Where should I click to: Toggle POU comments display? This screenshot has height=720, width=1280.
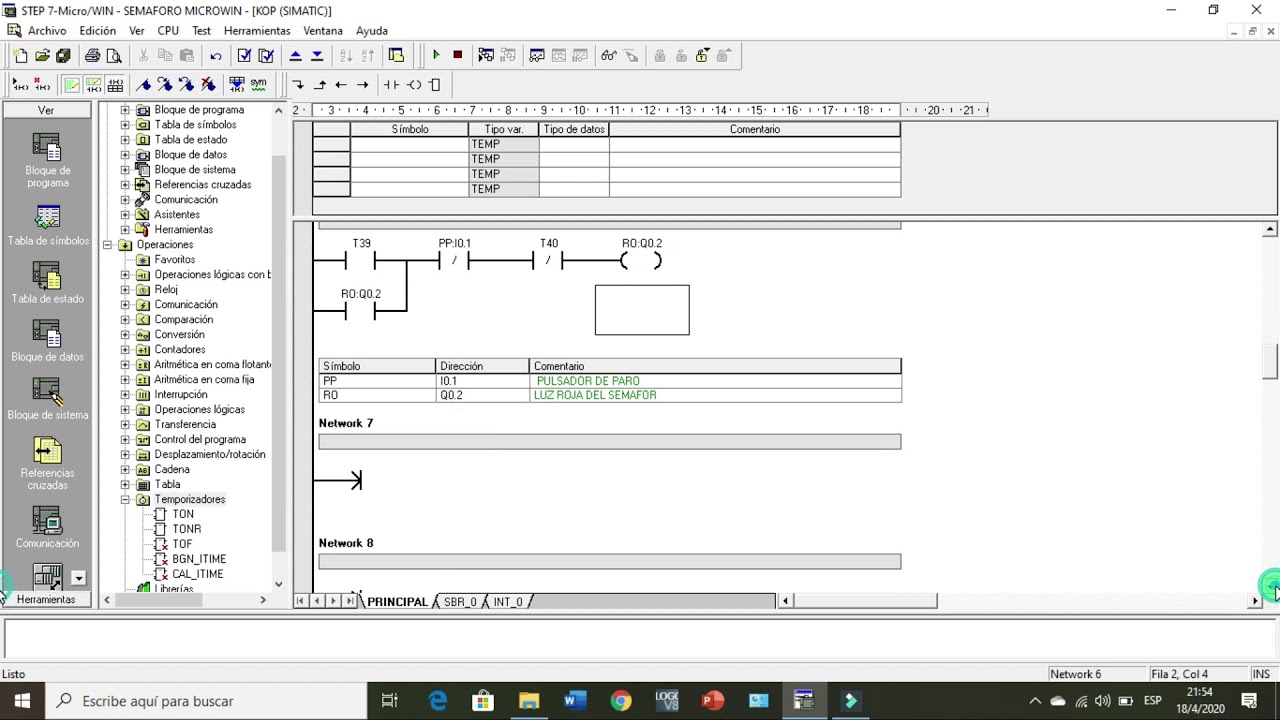pos(72,85)
